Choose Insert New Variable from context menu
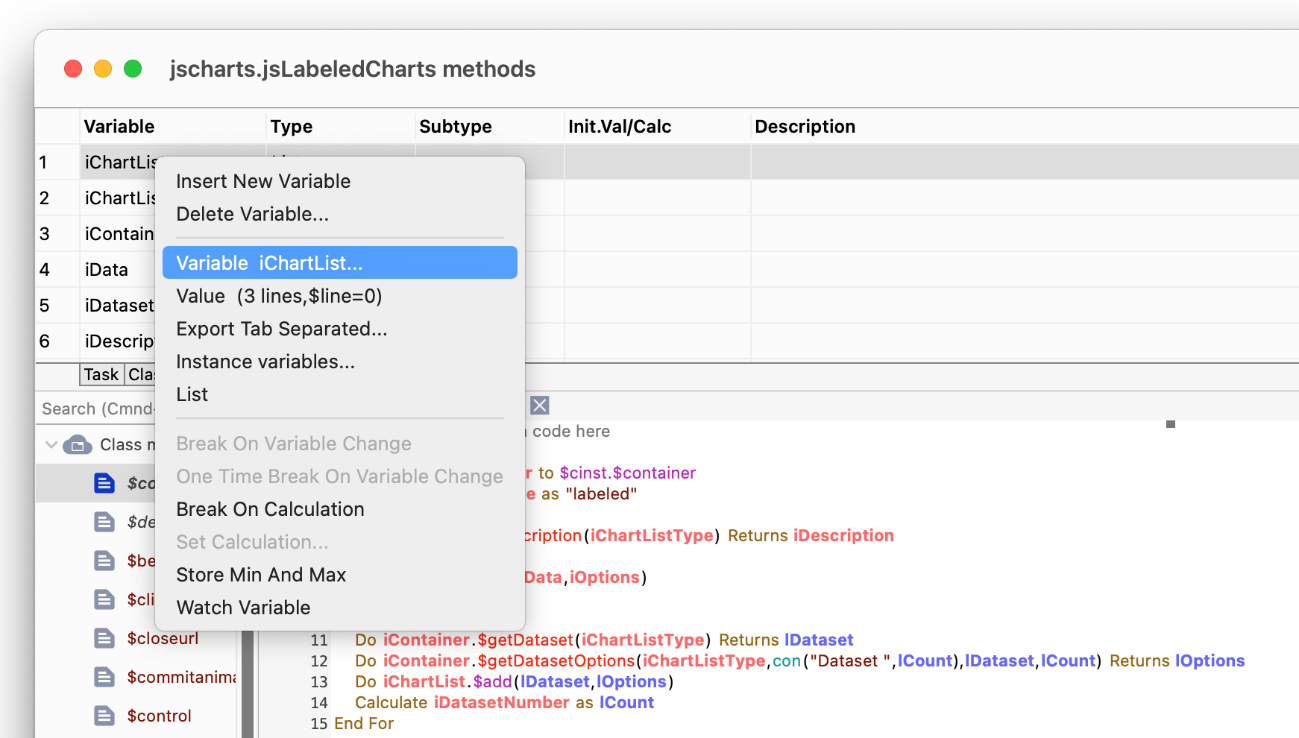The image size is (1299, 738). [x=263, y=181]
